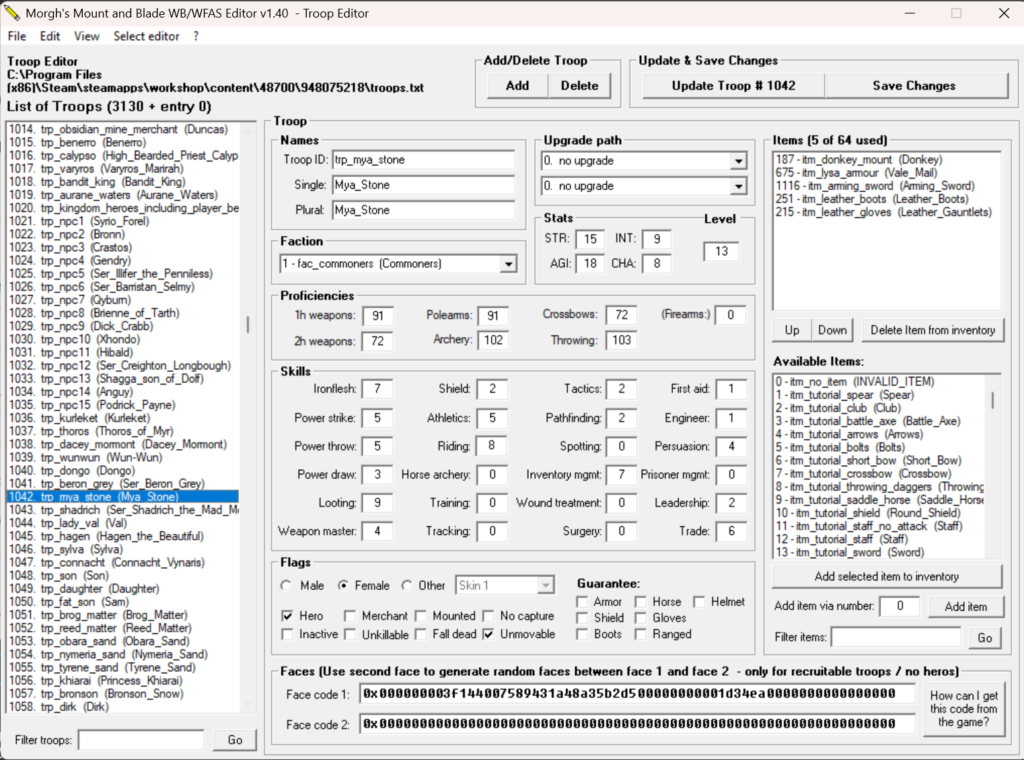Click the Filter troops input field
Viewport: 1024px width, 760px height.
[x=141, y=740]
